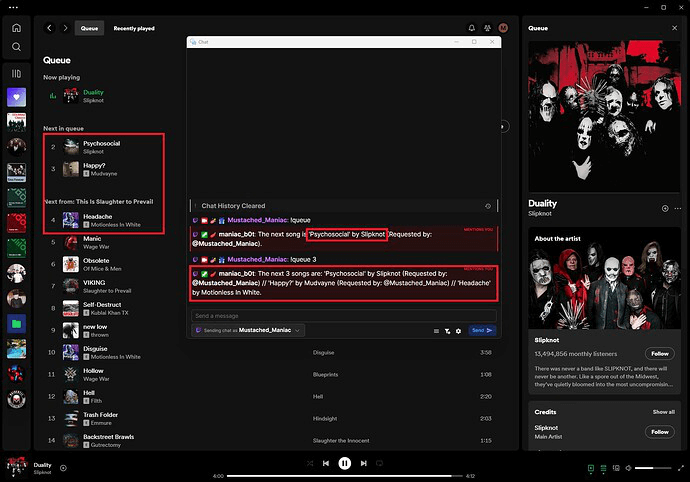The width and height of the screenshot is (690, 482).
Task: Open Liked Songs playlist heart tile
Action: (x=16, y=97)
